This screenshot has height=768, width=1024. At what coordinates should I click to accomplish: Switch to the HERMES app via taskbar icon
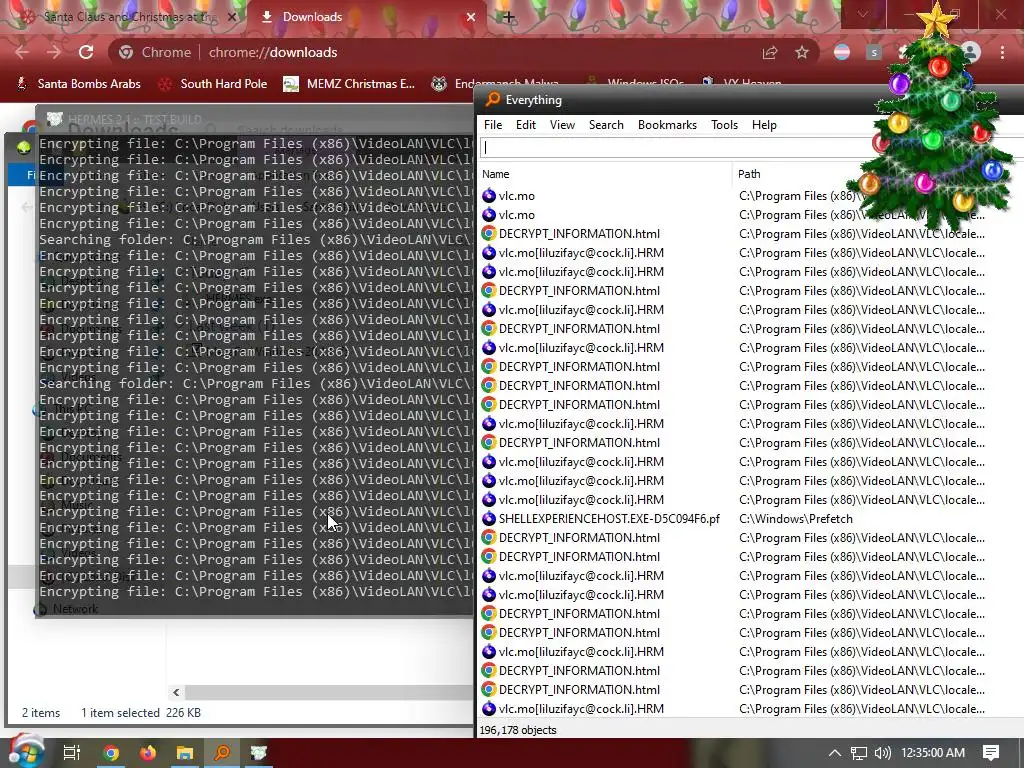point(259,753)
